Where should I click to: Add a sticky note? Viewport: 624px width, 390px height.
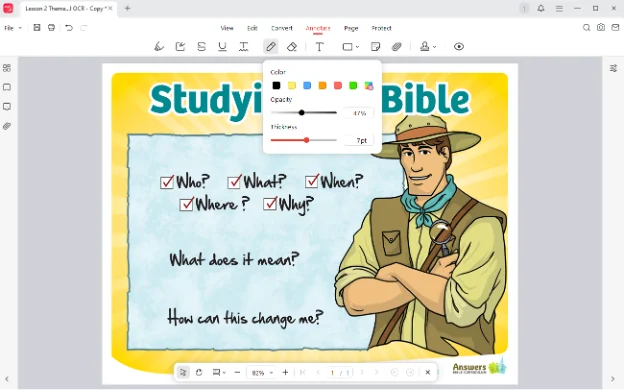point(375,47)
